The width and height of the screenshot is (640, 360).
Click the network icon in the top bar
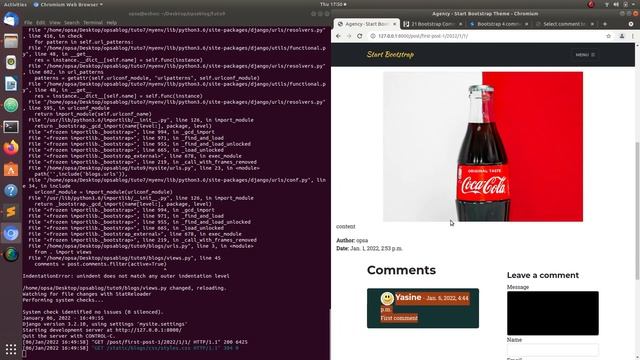point(607,4)
